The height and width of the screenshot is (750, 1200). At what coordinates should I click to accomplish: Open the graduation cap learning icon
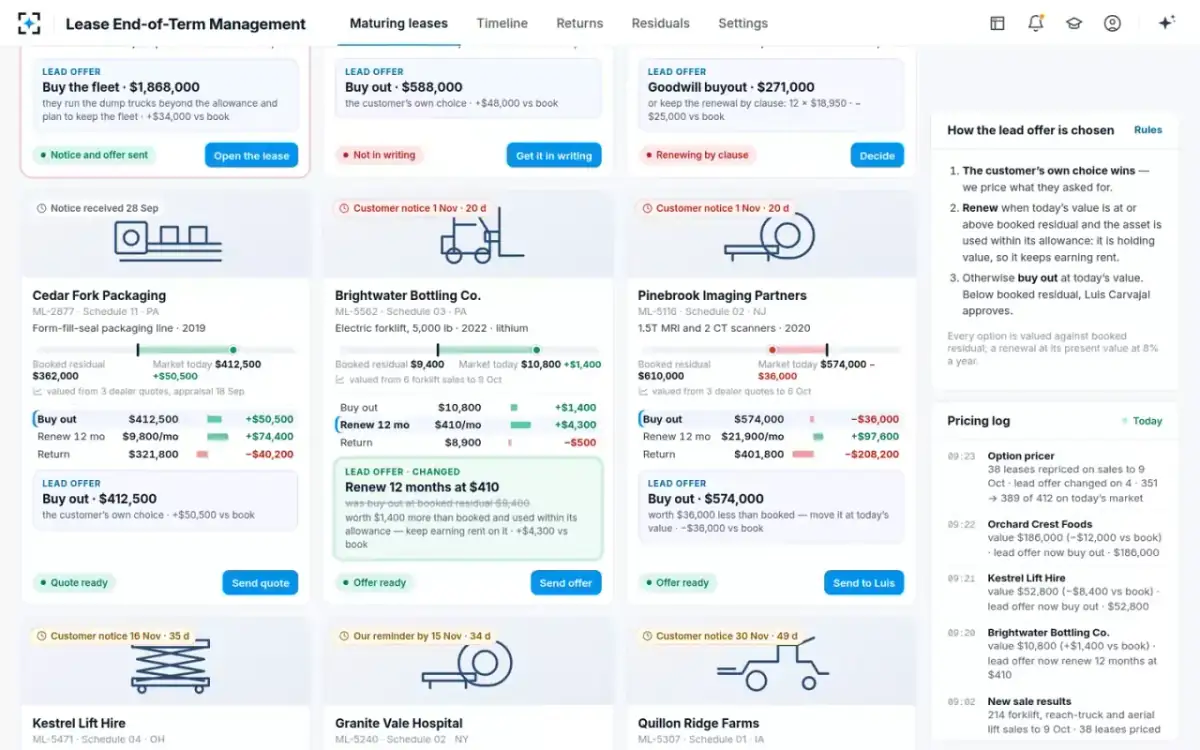point(1074,23)
